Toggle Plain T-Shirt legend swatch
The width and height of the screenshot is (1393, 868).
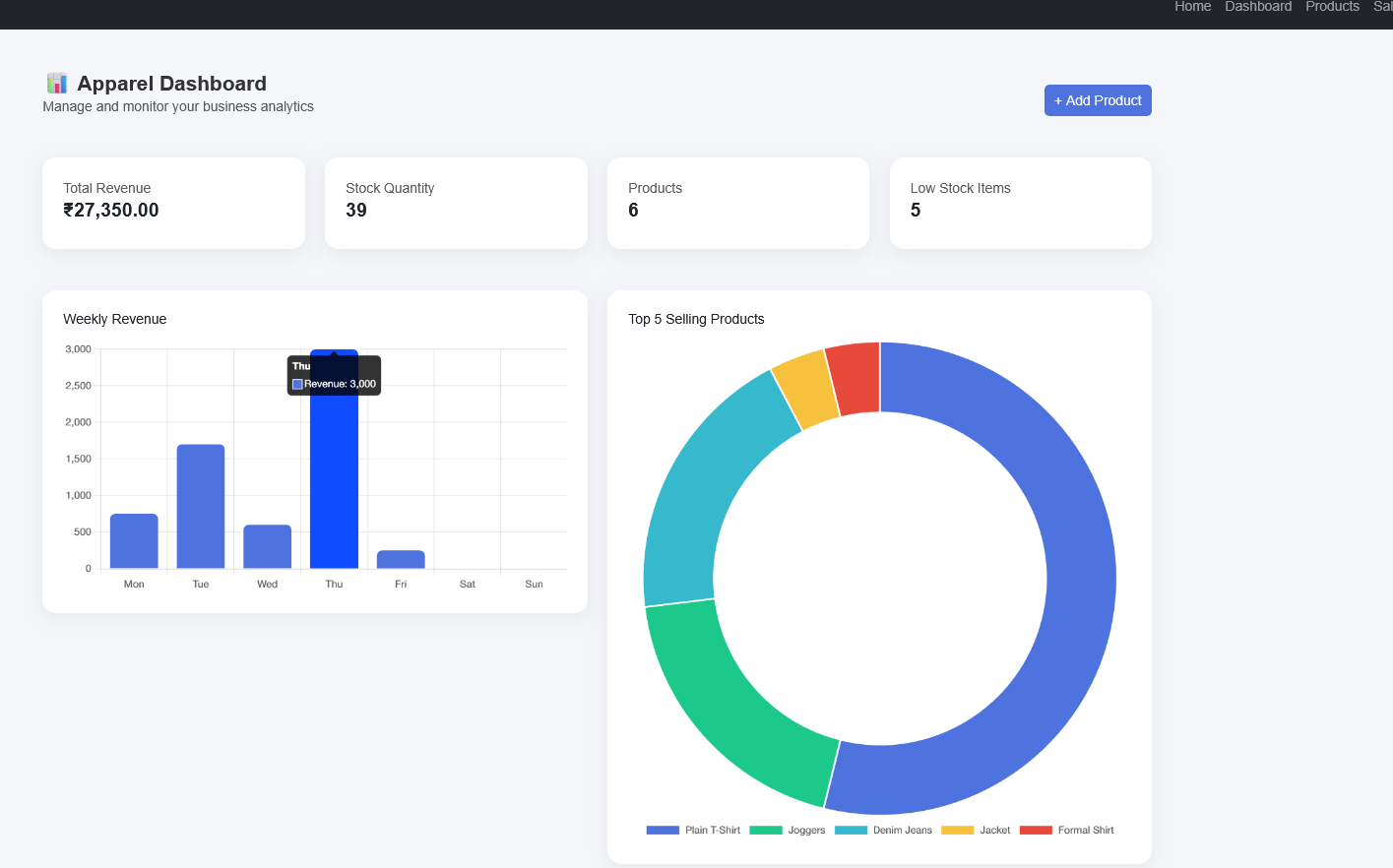[x=663, y=831]
